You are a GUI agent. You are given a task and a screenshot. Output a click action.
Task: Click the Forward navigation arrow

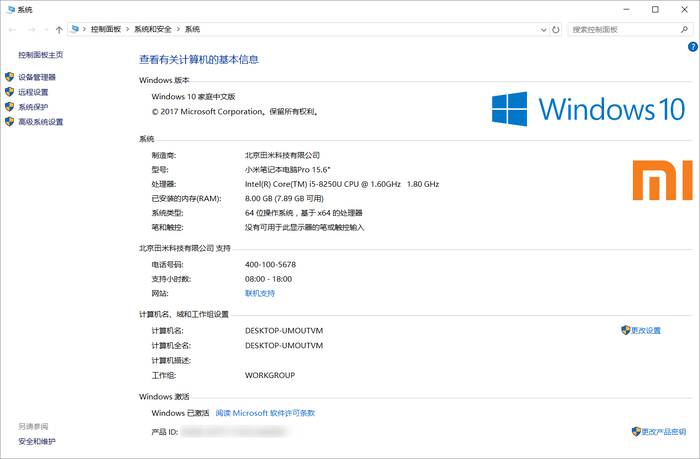(32, 29)
